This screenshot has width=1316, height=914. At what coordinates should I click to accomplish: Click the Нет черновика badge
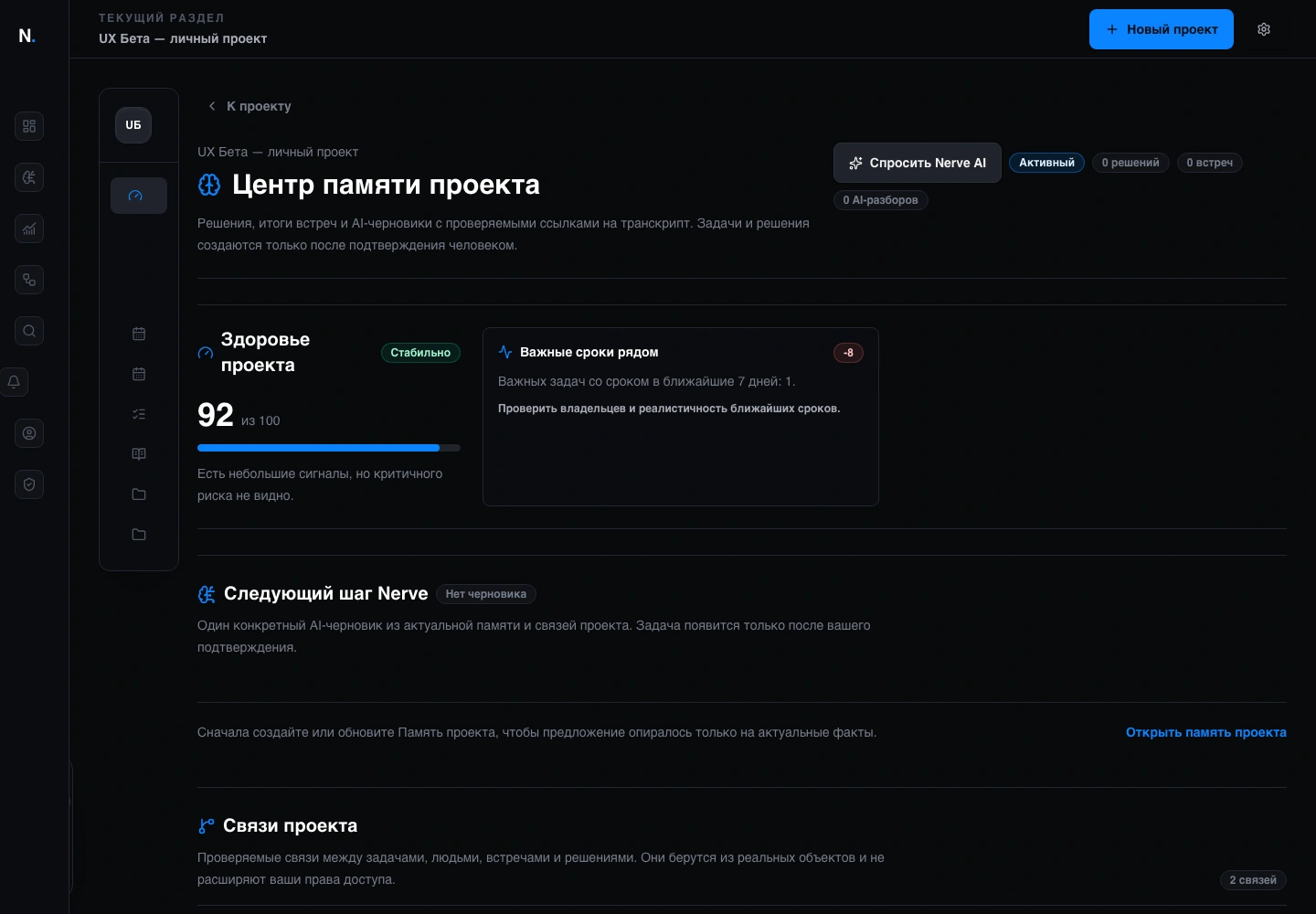coord(486,594)
